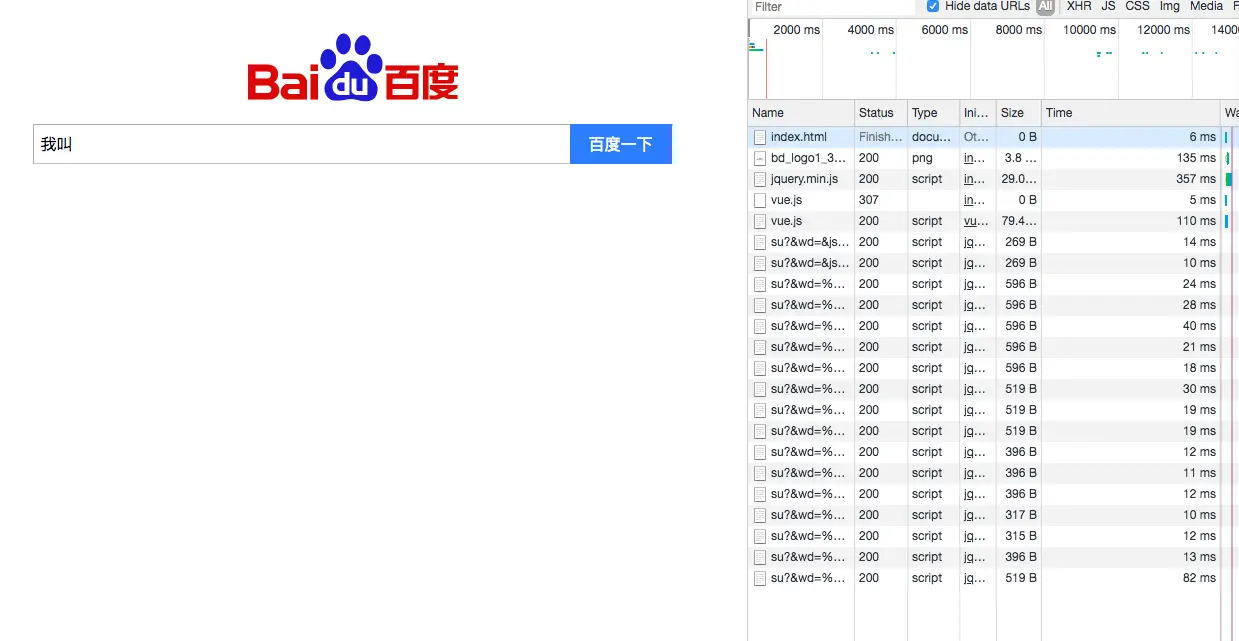Viewport: 1239px width, 641px height.
Task: Filter network requests by CSS
Action: pyautogui.click(x=1138, y=6)
